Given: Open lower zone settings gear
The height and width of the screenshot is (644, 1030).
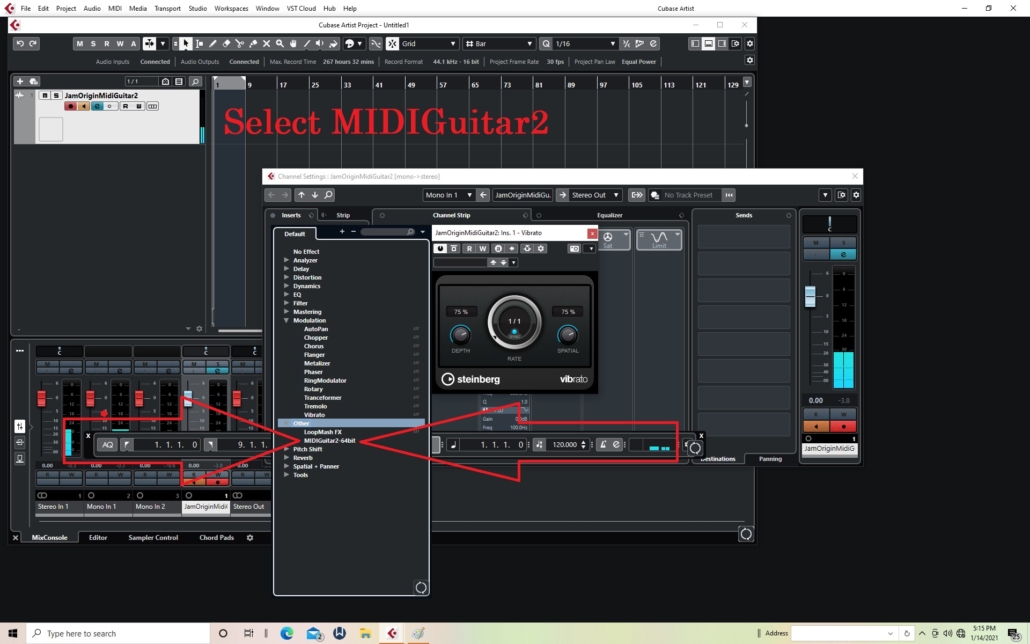Looking at the screenshot, I should [x=250, y=538].
